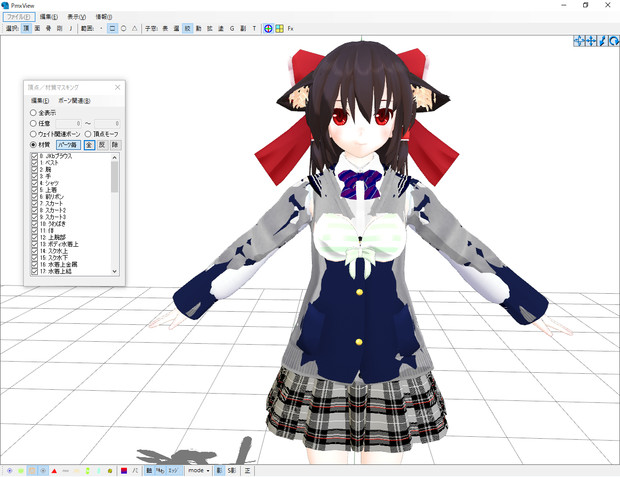
Task: Click the material list scrollbar thumb
Action: coord(115,177)
